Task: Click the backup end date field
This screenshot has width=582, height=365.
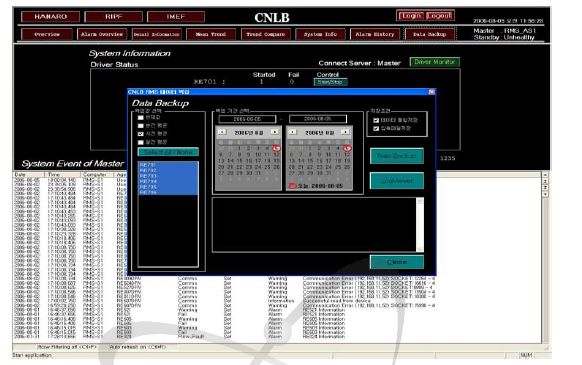Action: point(318,119)
